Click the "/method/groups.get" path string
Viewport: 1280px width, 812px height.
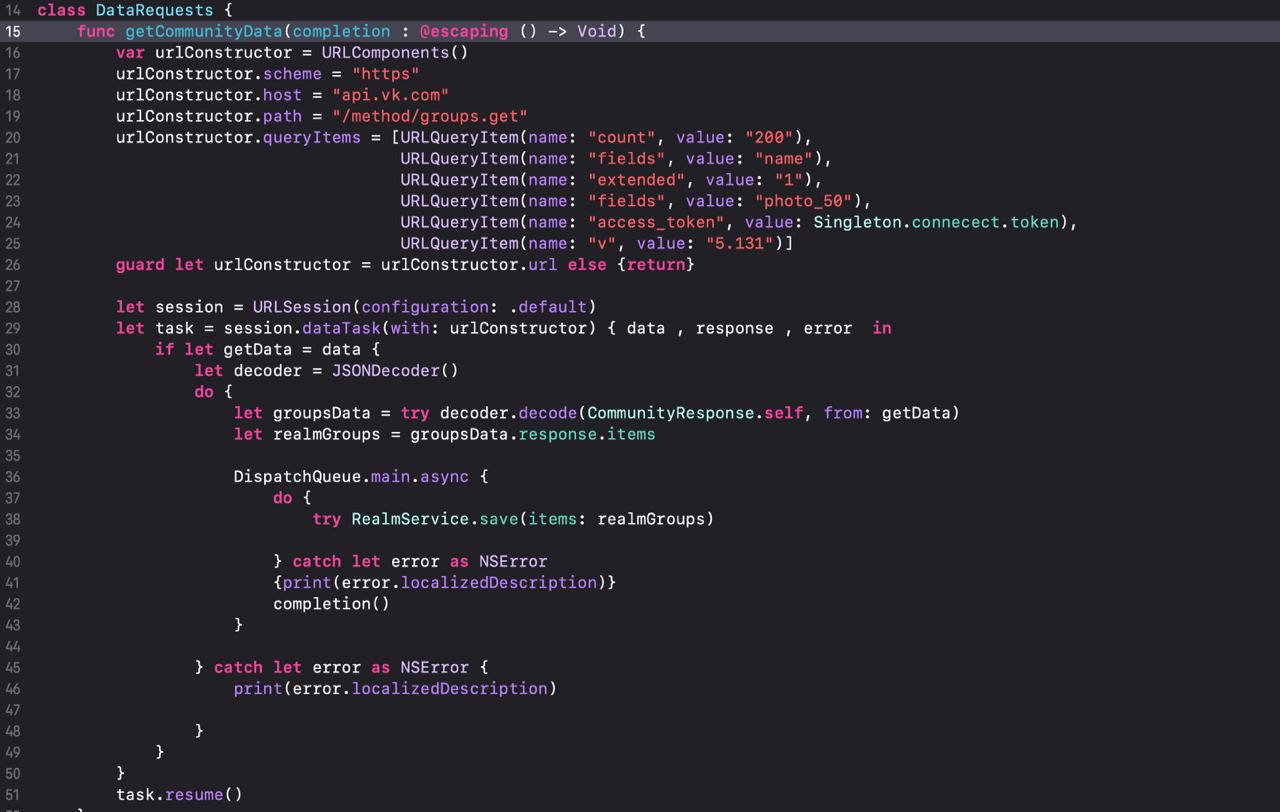click(x=429, y=116)
